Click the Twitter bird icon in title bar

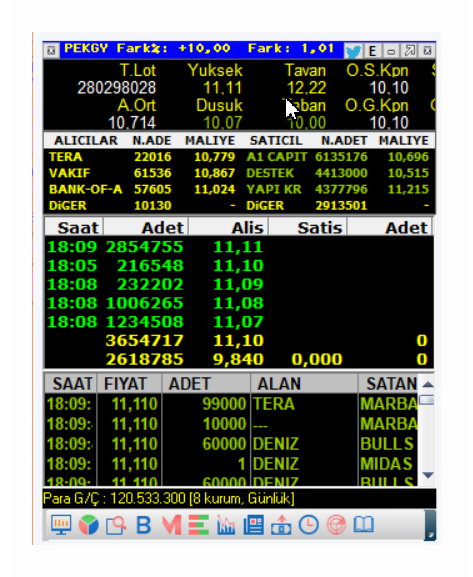point(353,51)
